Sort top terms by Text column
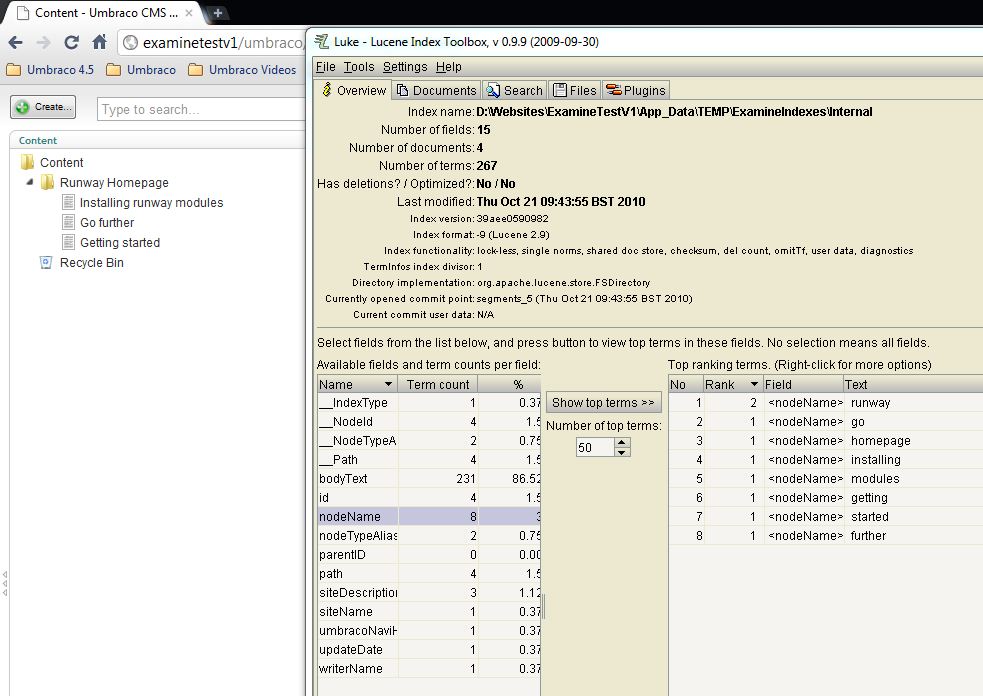 (912, 384)
